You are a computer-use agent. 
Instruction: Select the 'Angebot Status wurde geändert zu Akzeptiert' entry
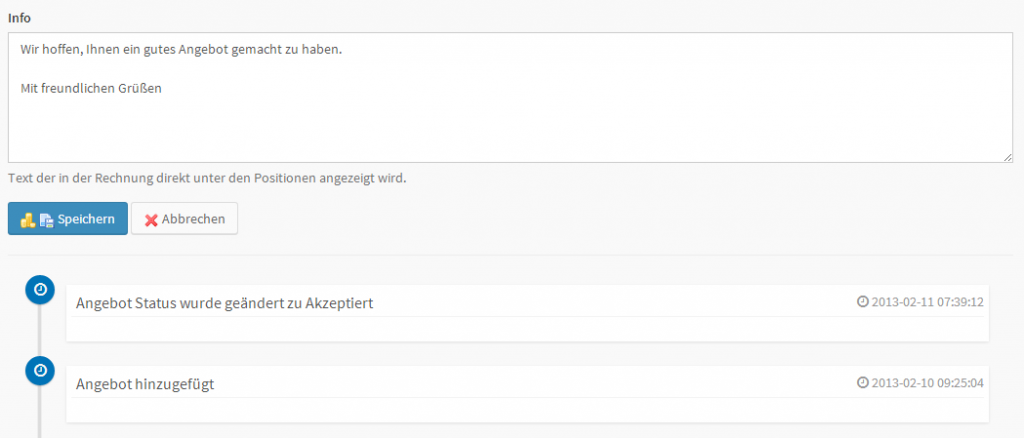pyautogui.click(x=225, y=303)
